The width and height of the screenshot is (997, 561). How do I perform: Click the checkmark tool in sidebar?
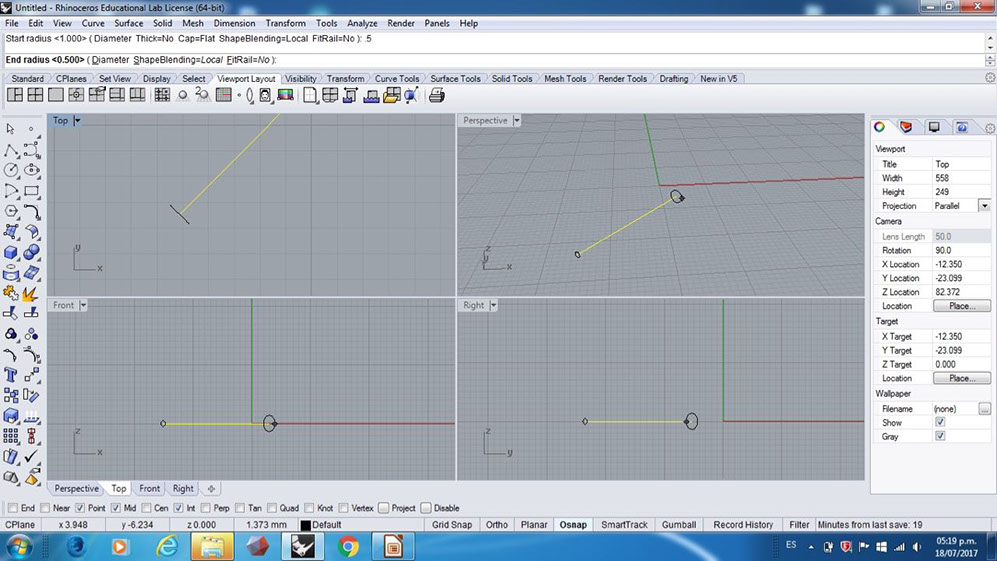pos(31,456)
